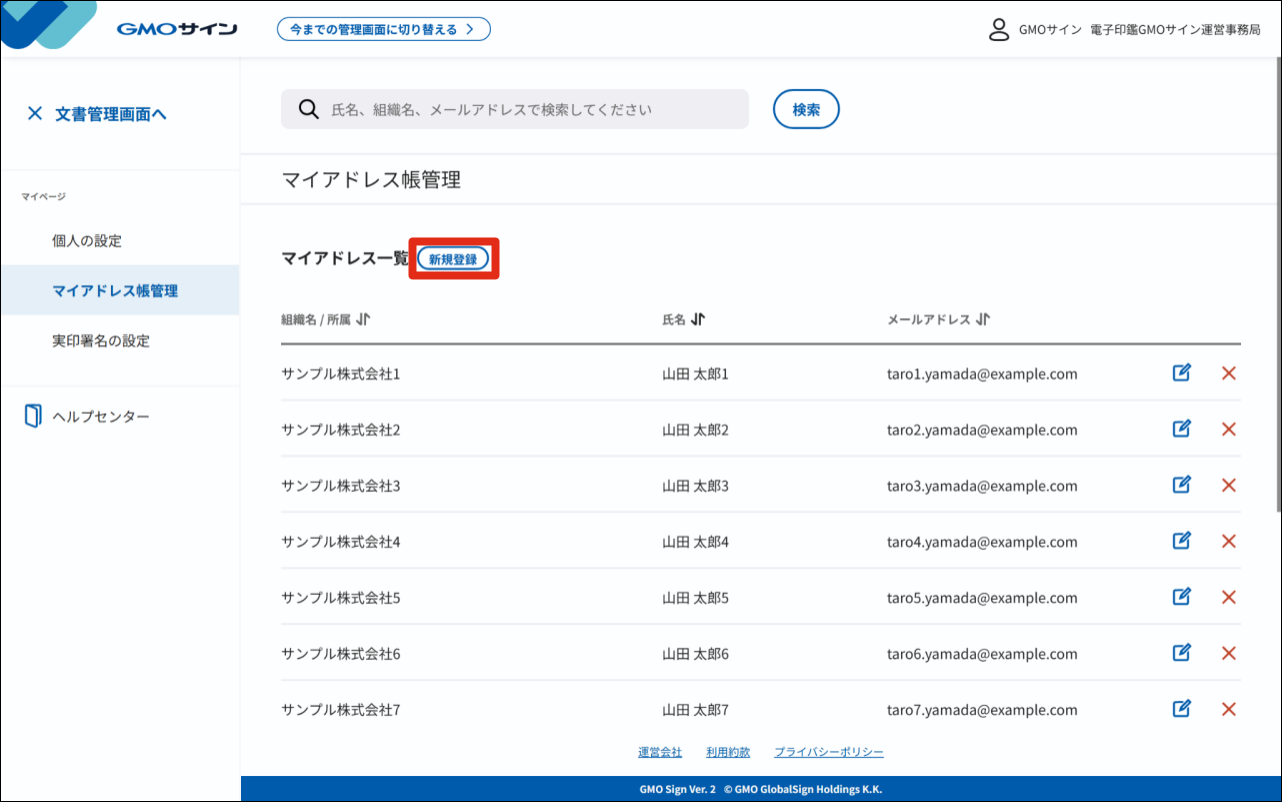The height and width of the screenshot is (802, 1282).
Task: Sort list by 氏名 column arrows
Action: click(x=698, y=320)
